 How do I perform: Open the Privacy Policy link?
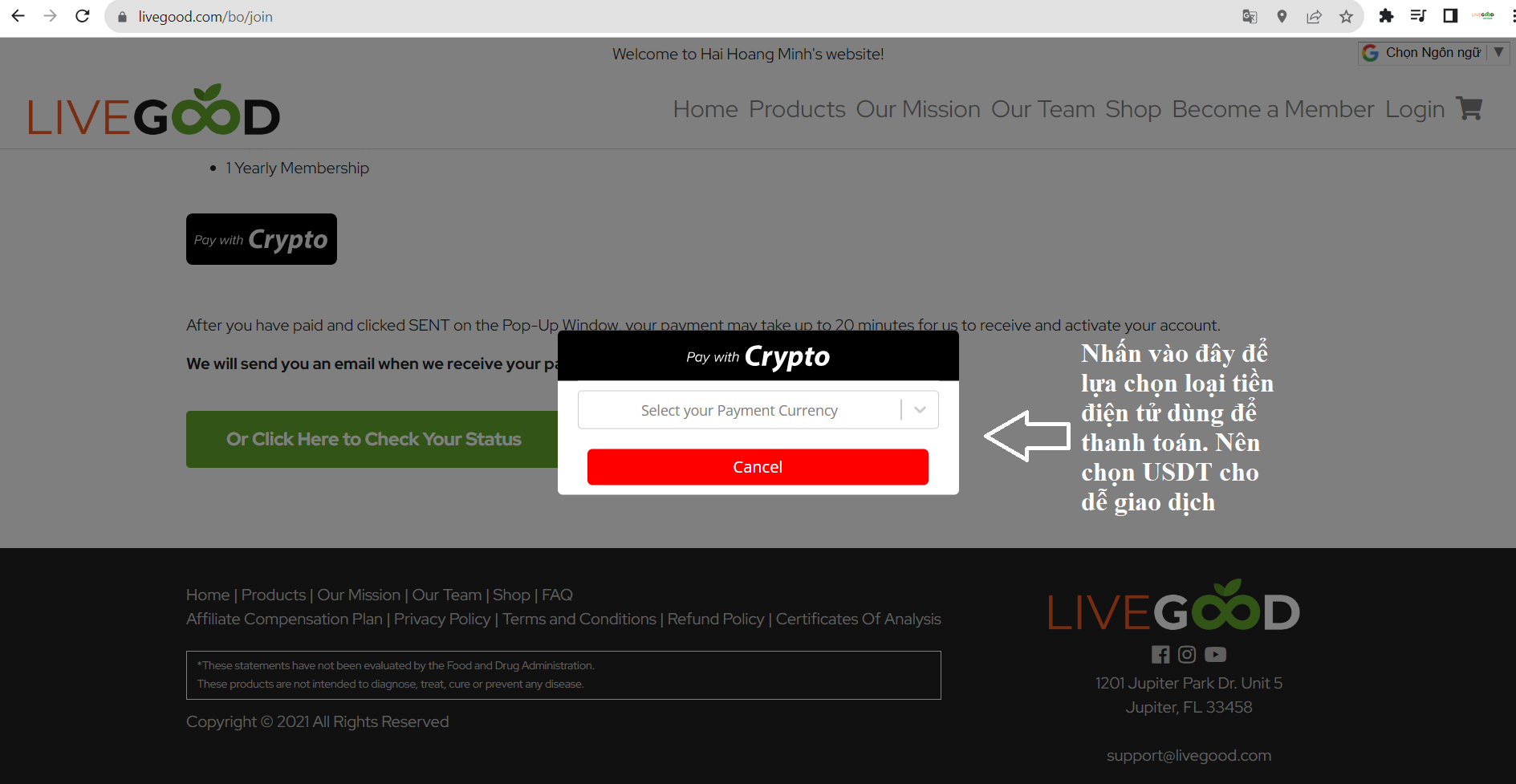pos(442,619)
